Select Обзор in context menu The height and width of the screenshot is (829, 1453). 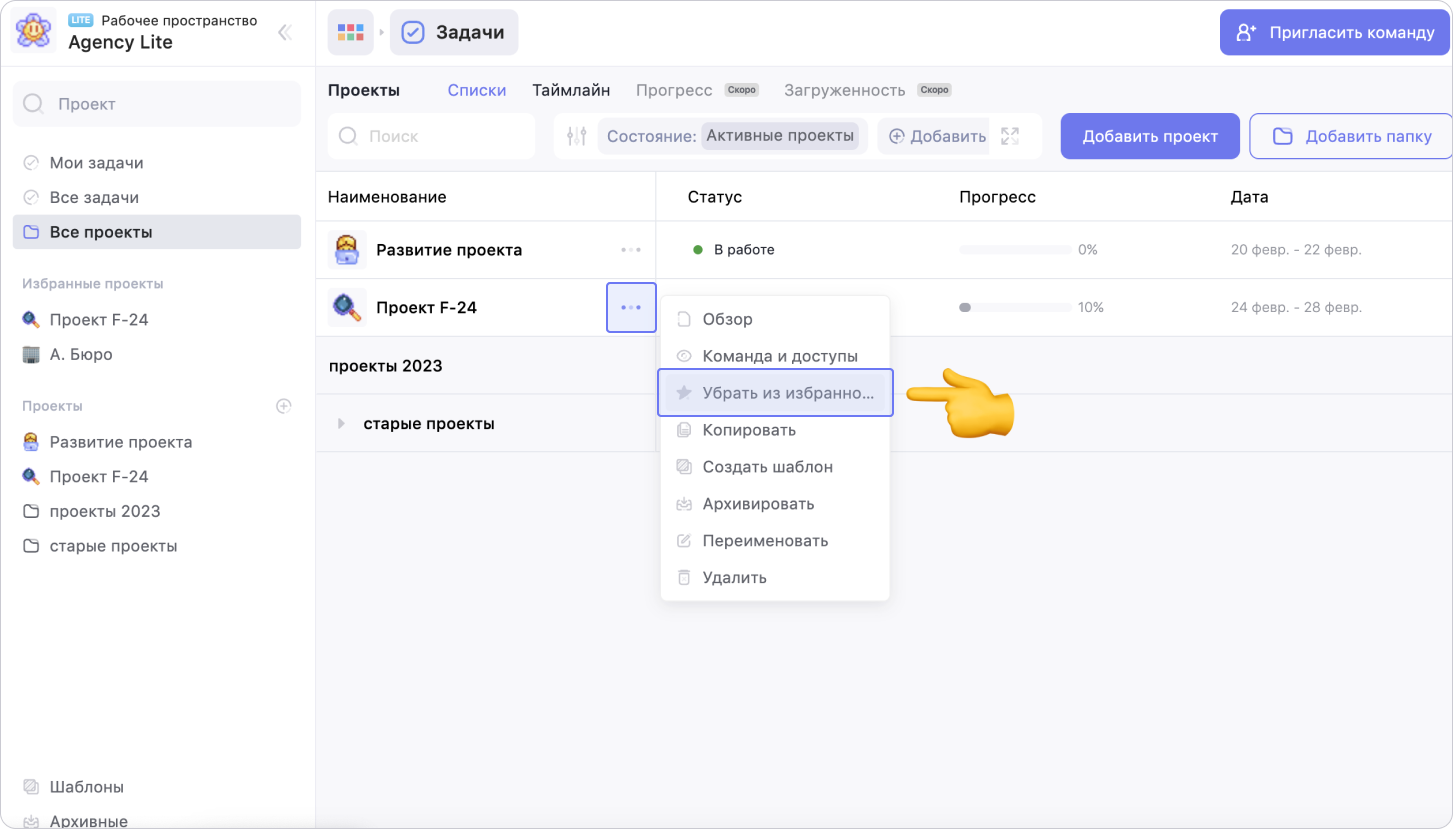(x=775, y=320)
